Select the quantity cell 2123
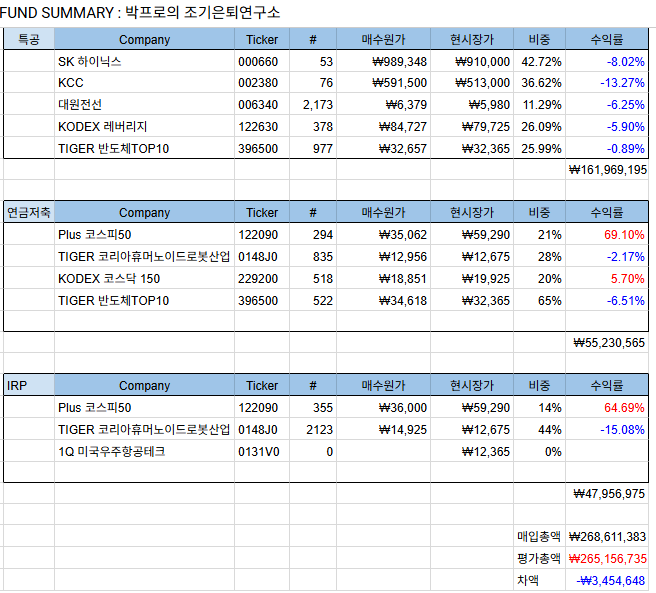The width and height of the screenshot is (656, 593). pos(313,429)
